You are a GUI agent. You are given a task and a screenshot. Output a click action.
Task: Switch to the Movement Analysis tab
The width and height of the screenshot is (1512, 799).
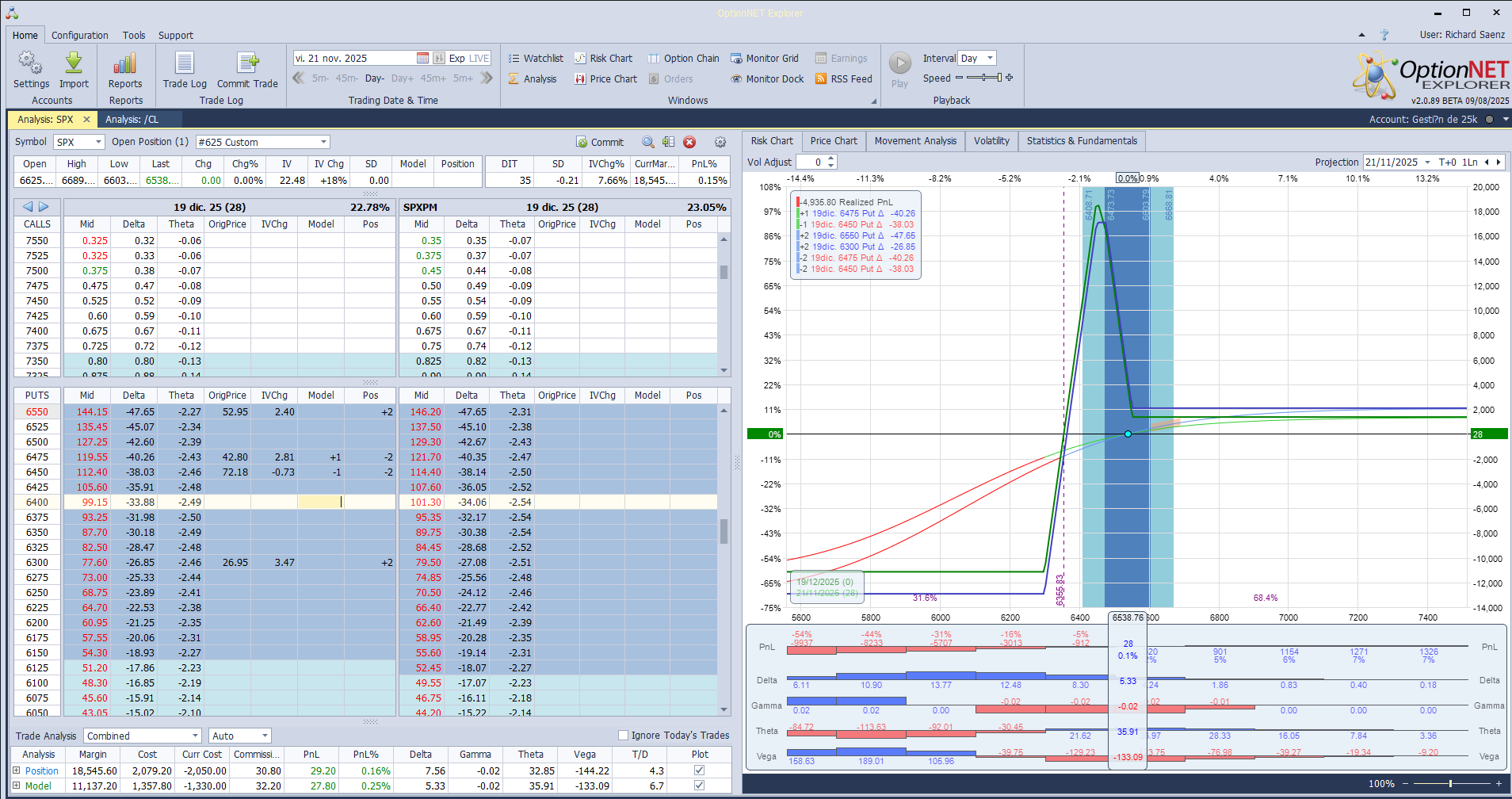coord(915,141)
